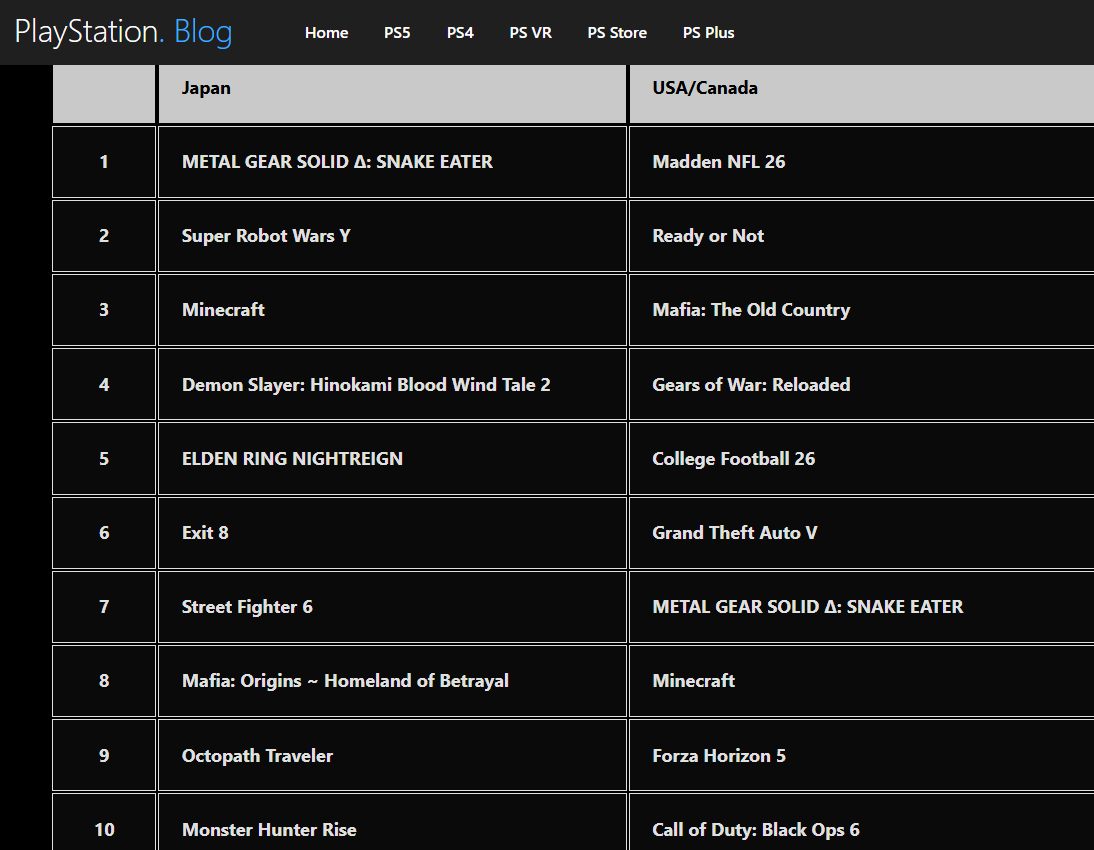The height and width of the screenshot is (850, 1094).
Task: Select Japan rank 1 METAL GEAR SOLID Δ: SNAKE EATER
Action: coord(392,162)
